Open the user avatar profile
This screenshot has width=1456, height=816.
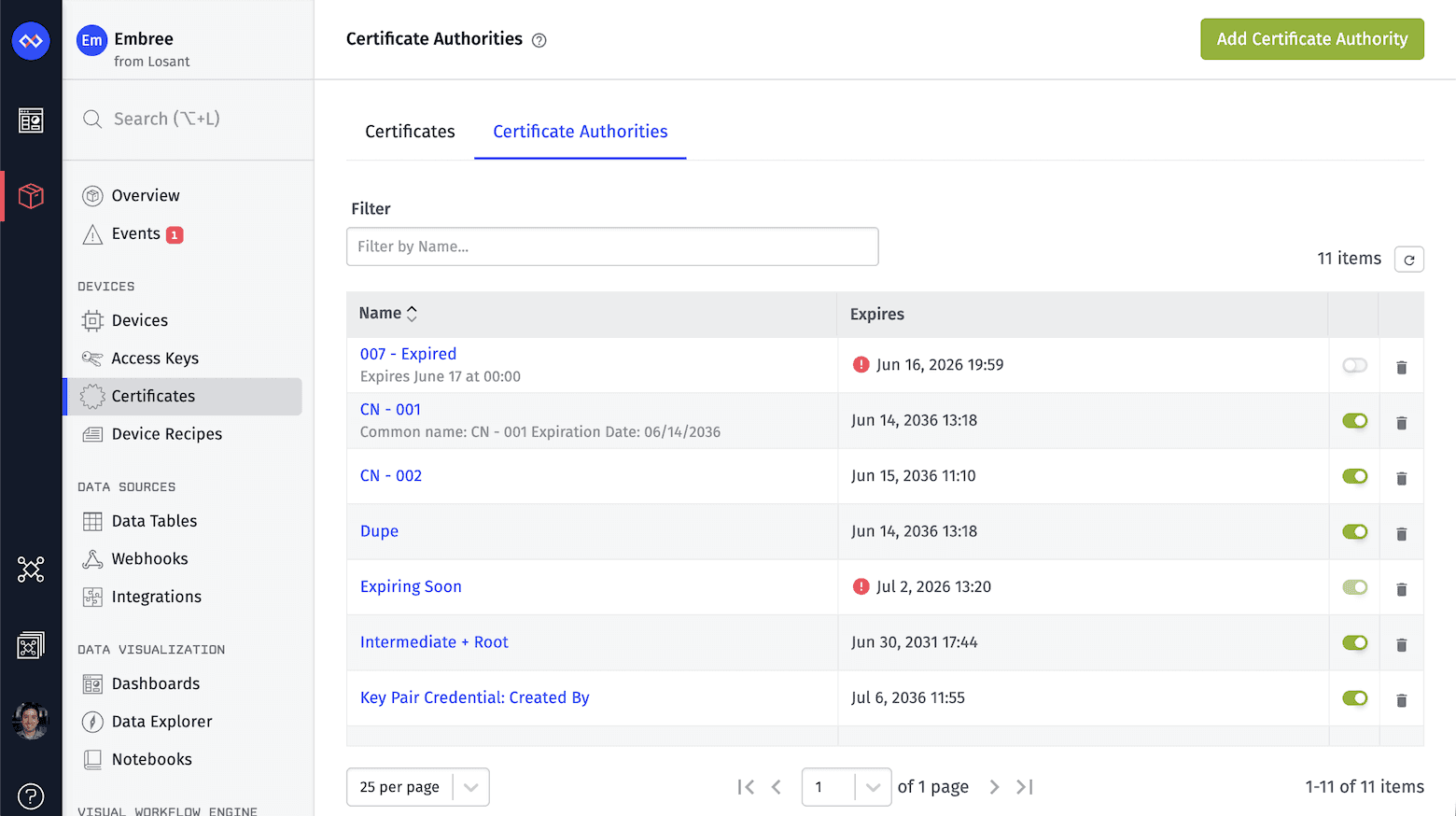(31, 721)
